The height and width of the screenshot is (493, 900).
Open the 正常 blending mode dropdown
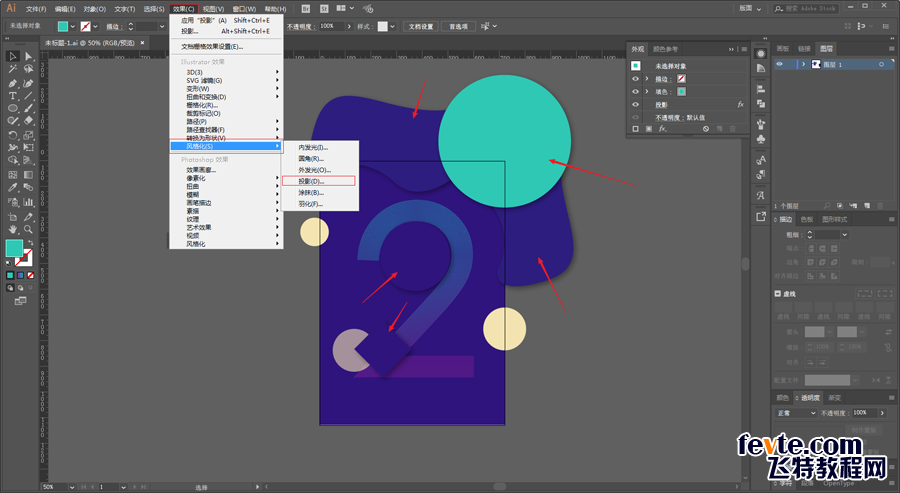point(796,413)
